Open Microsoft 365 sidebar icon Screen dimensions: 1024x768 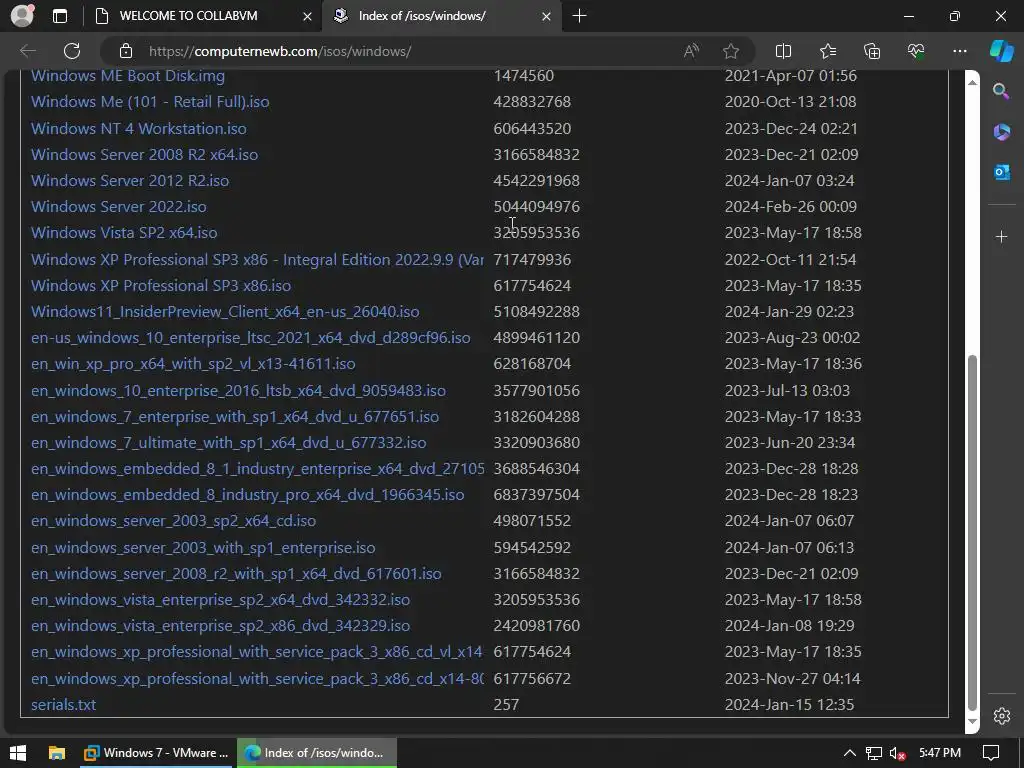tap(1001, 131)
